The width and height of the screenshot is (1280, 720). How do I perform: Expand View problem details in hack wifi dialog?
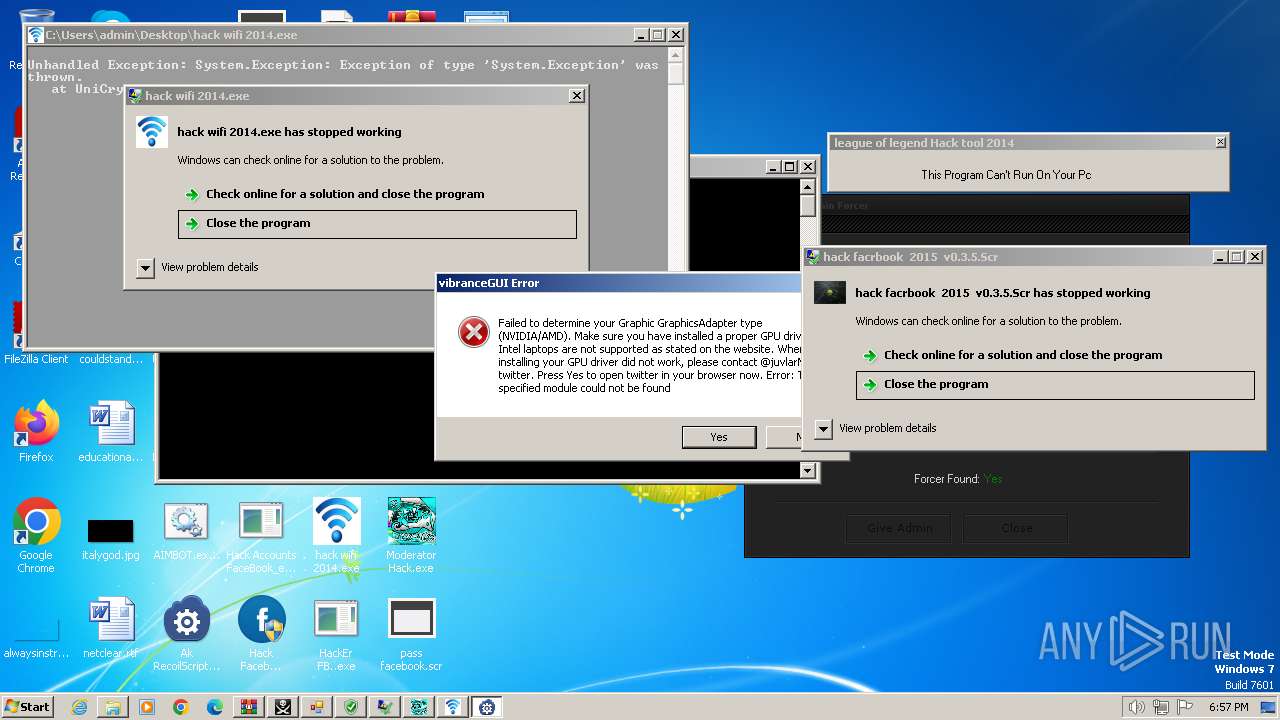coord(145,267)
